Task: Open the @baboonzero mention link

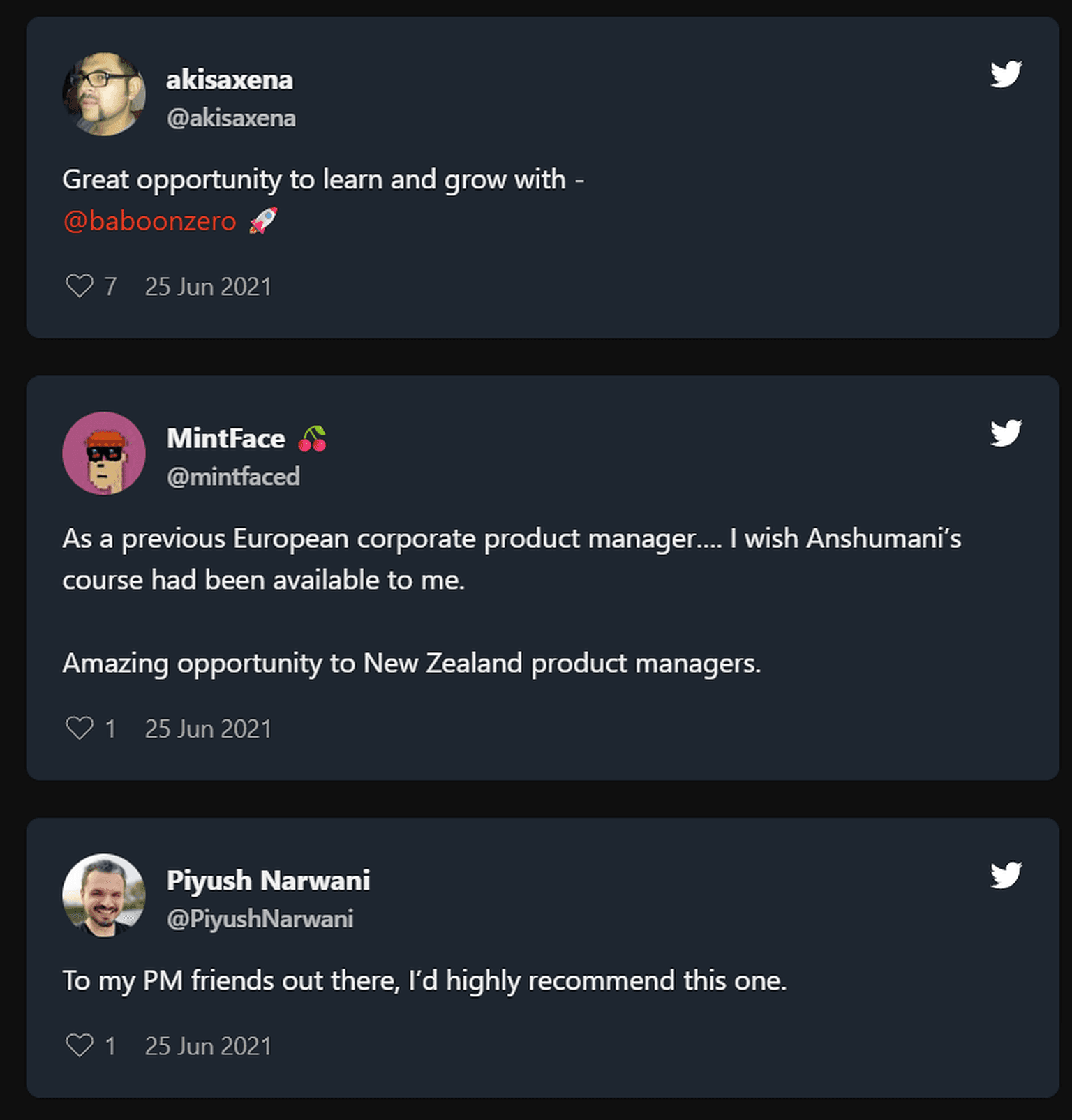Action: (x=150, y=221)
